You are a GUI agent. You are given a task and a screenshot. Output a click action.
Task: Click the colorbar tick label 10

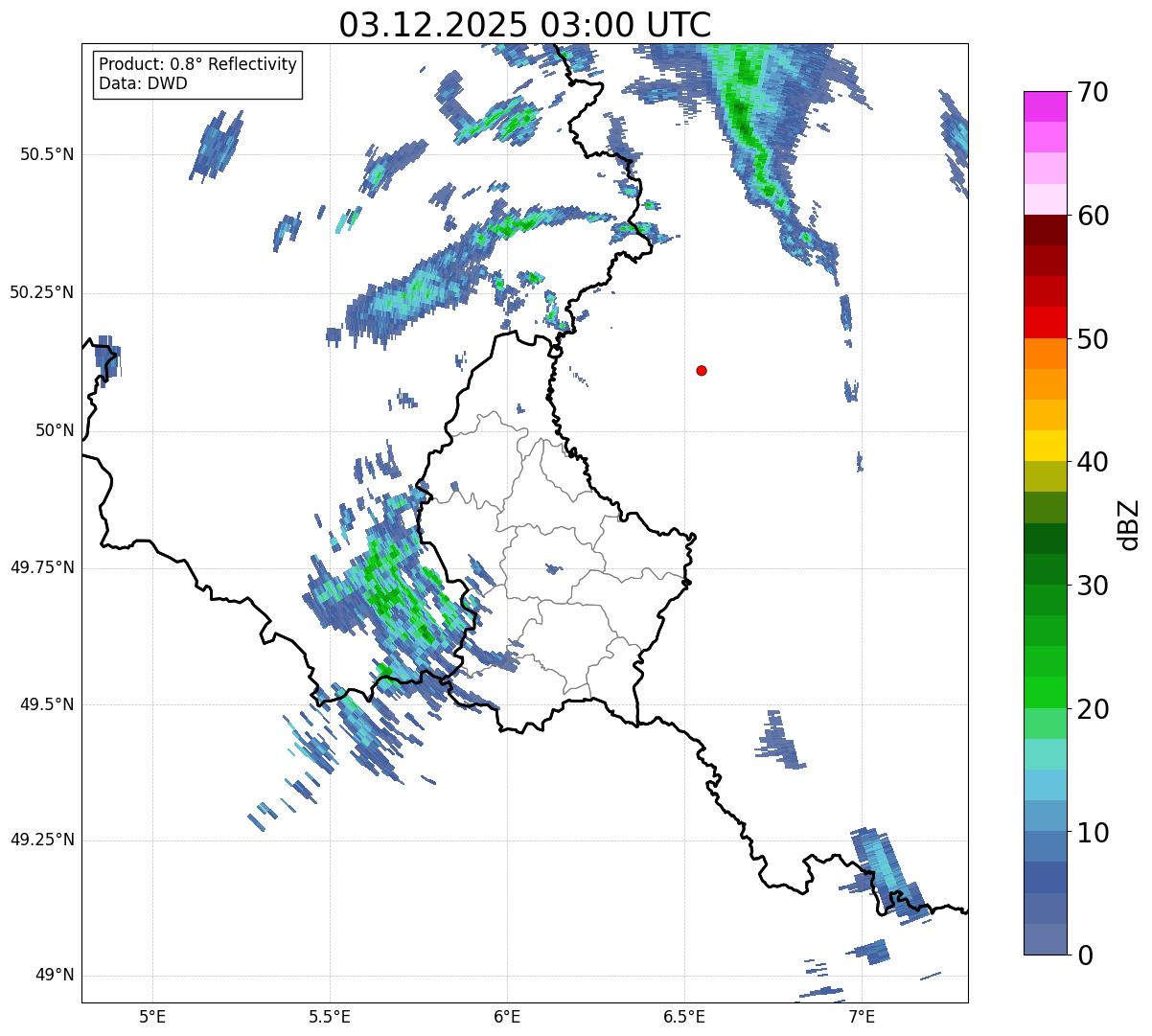[1092, 833]
